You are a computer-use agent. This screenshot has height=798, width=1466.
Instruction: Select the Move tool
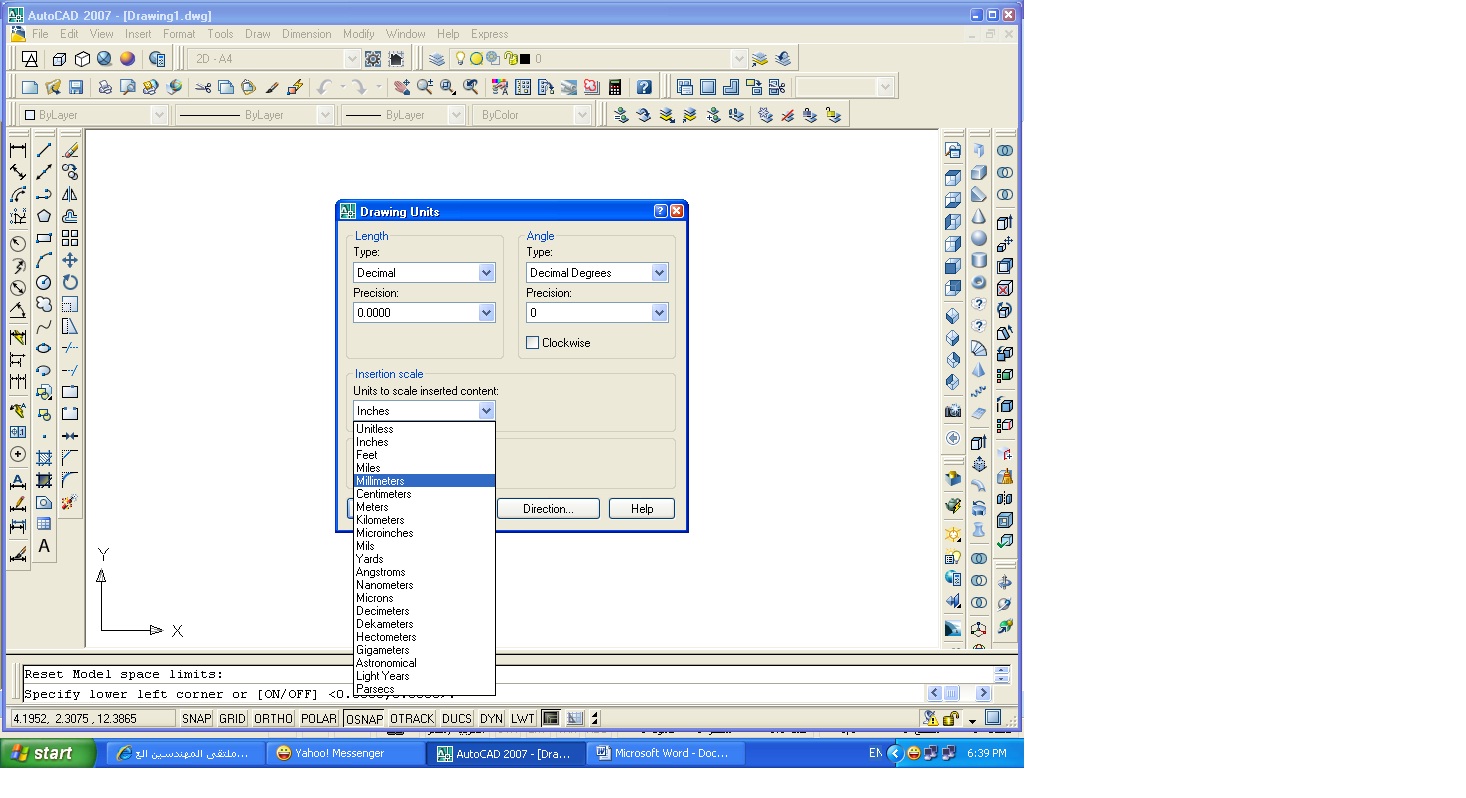tap(70, 260)
